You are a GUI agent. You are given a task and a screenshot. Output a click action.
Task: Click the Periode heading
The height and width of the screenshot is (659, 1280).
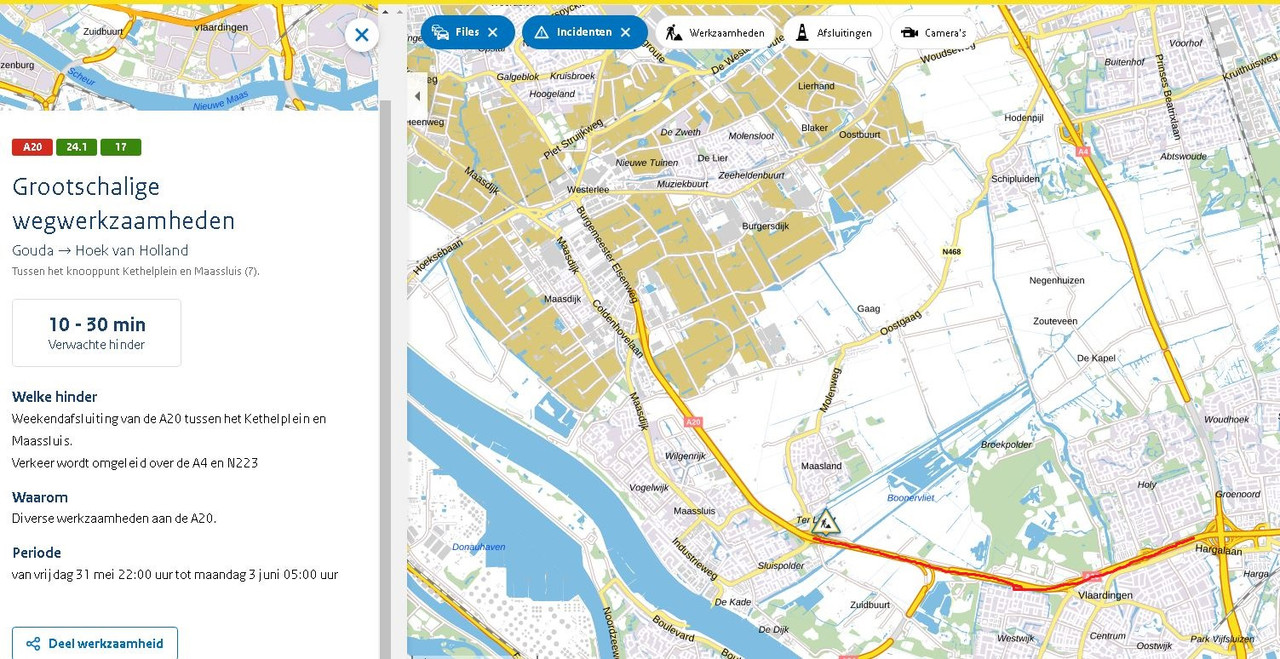[x=37, y=553]
